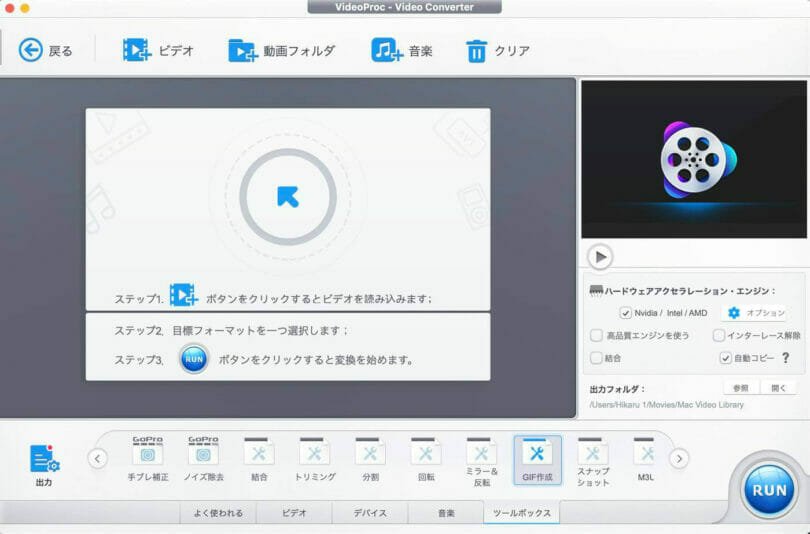This screenshot has width=810, height=534.
Task: Open オプション gear settings
Action: tap(756, 313)
